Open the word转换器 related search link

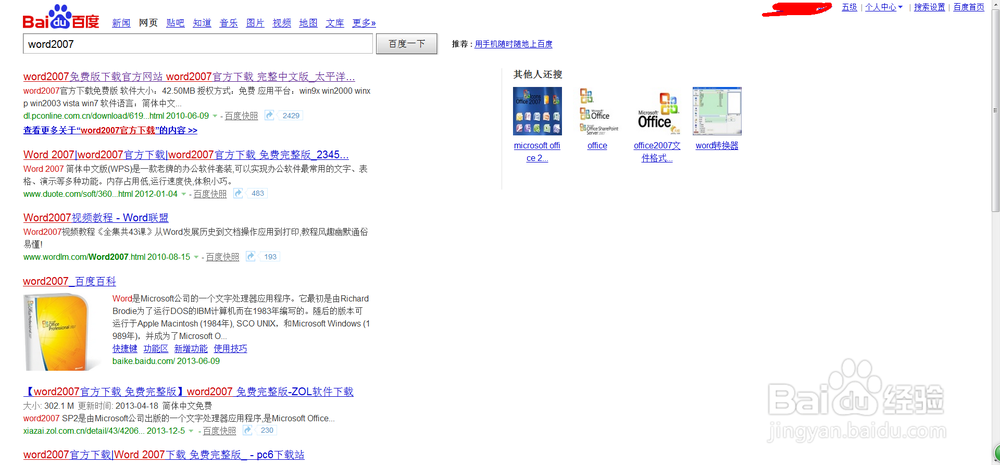point(717,146)
